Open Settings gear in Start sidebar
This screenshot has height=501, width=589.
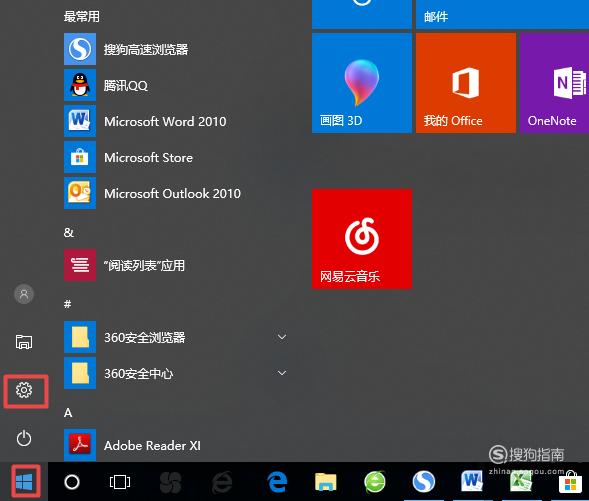click(24, 390)
